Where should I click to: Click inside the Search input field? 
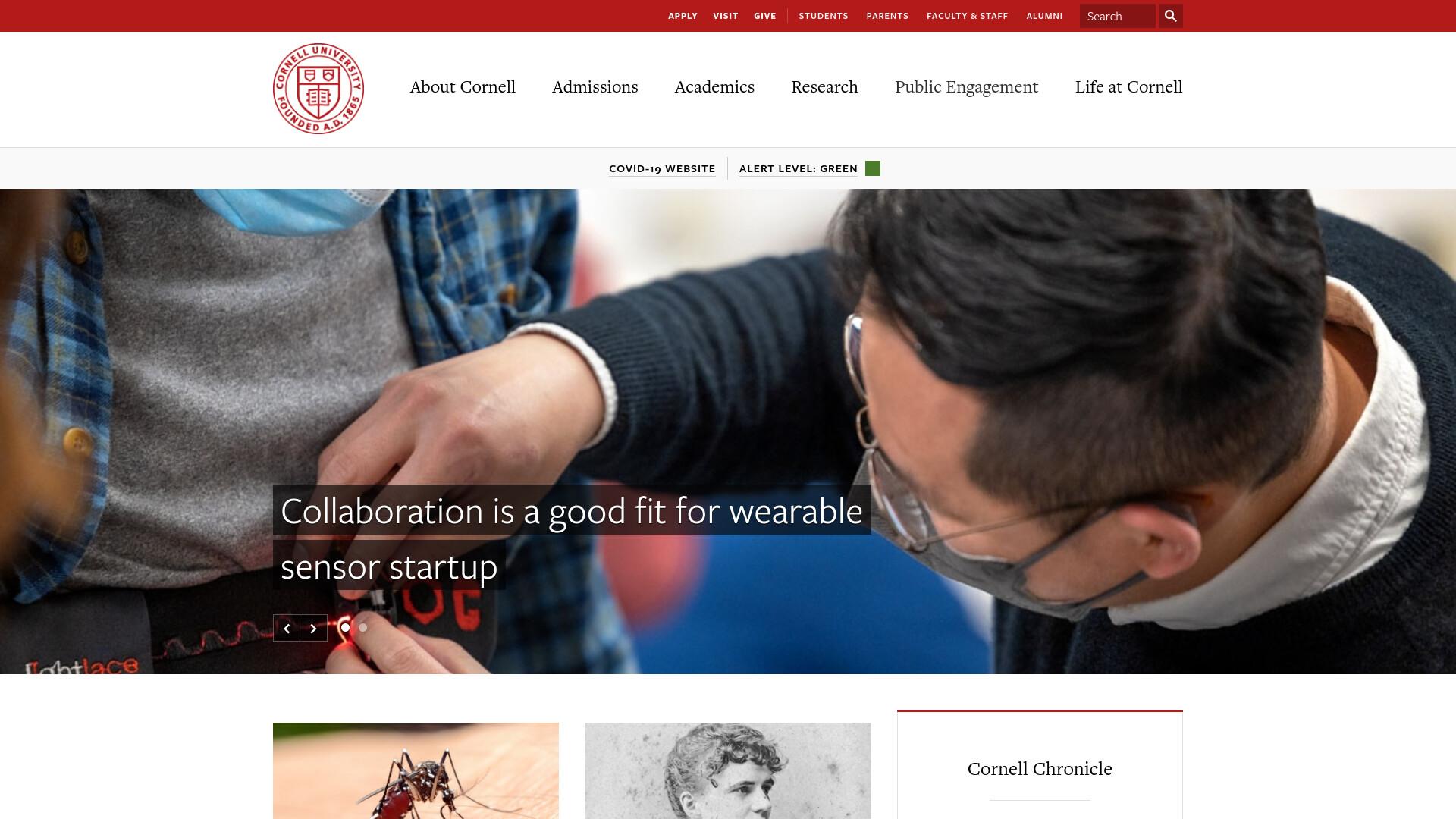click(x=1117, y=16)
